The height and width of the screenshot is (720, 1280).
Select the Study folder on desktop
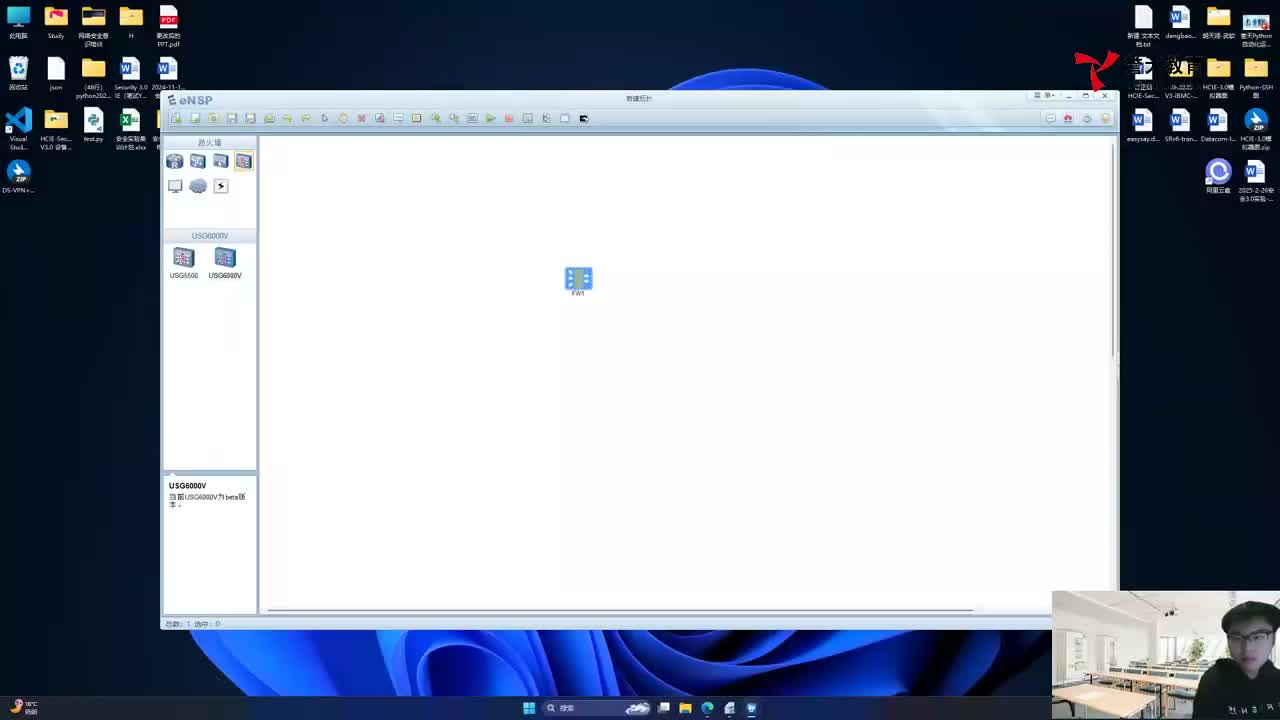click(x=56, y=22)
